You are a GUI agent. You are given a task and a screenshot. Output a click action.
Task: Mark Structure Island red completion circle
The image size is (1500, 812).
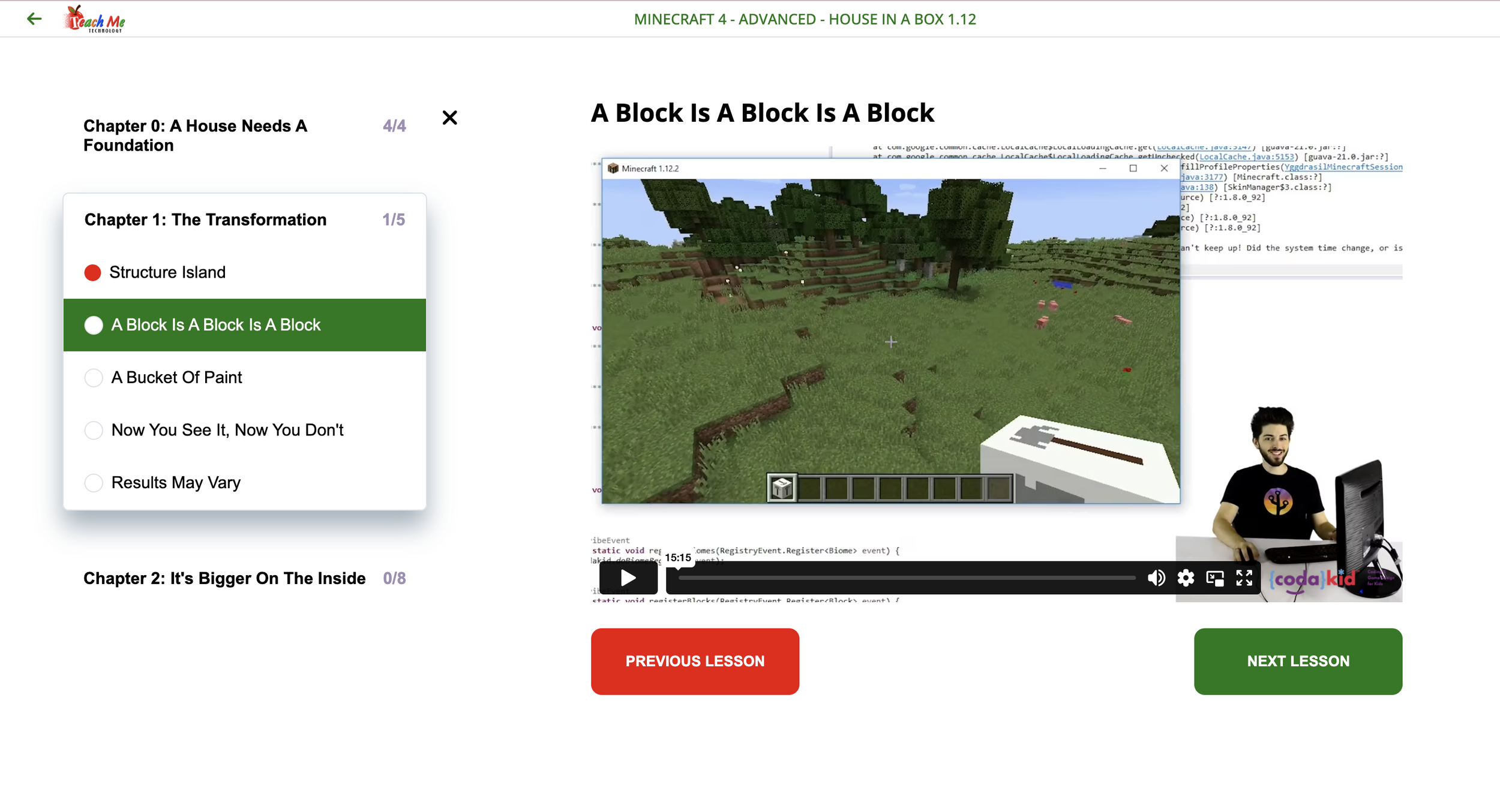coord(93,273)
